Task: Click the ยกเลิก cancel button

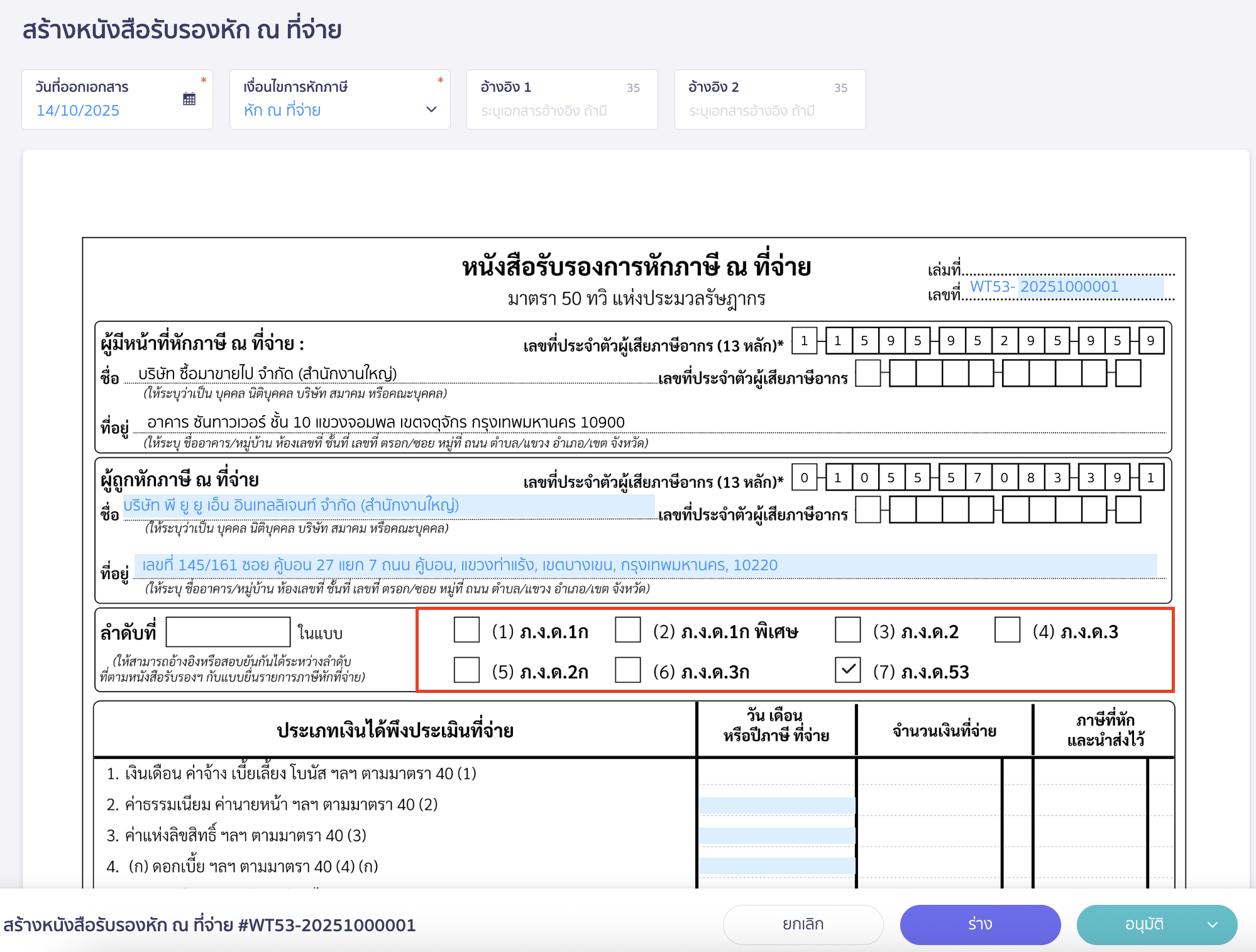Action: click(x=803, y=924)
